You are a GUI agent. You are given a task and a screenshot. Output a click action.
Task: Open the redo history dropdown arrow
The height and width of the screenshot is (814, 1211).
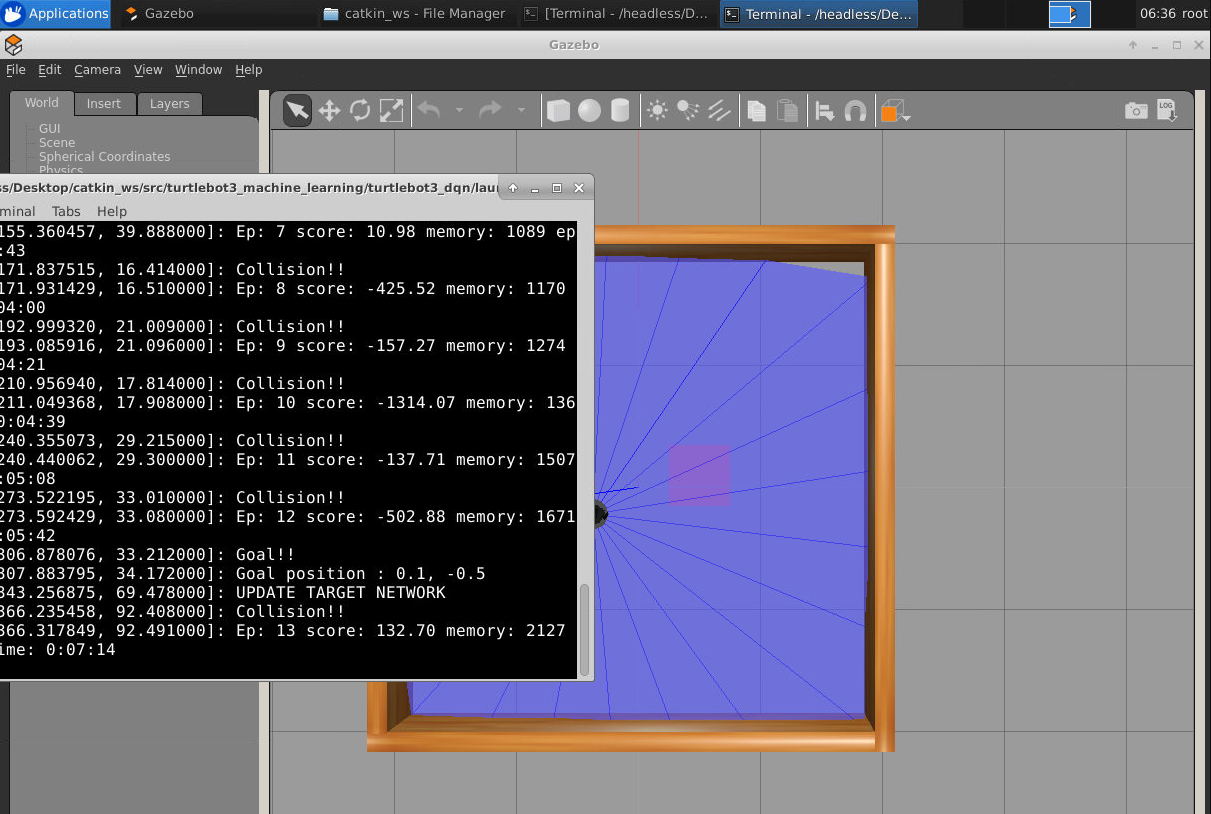(521, 111)
